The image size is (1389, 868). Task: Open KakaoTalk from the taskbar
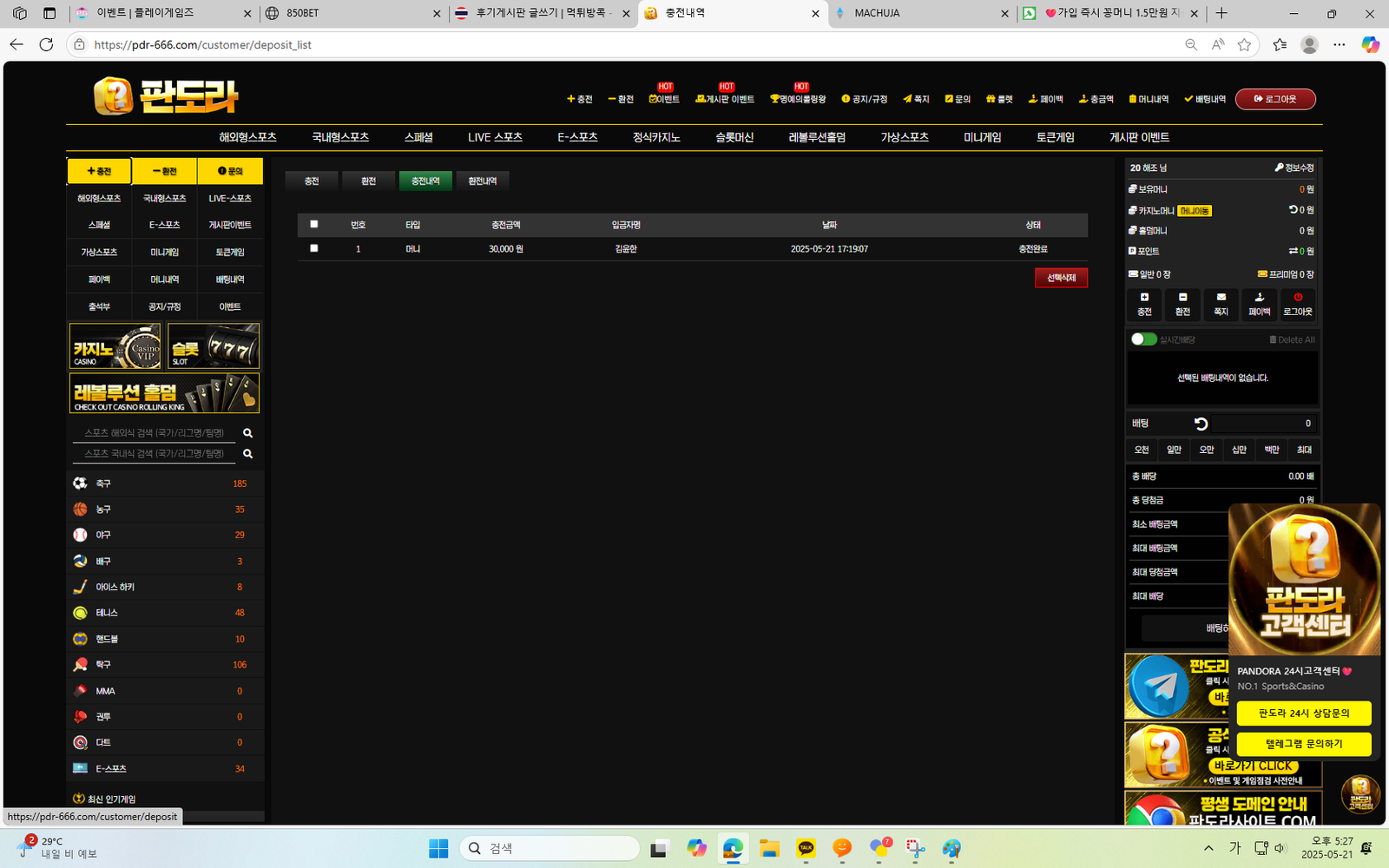click(x=806, y=848)
